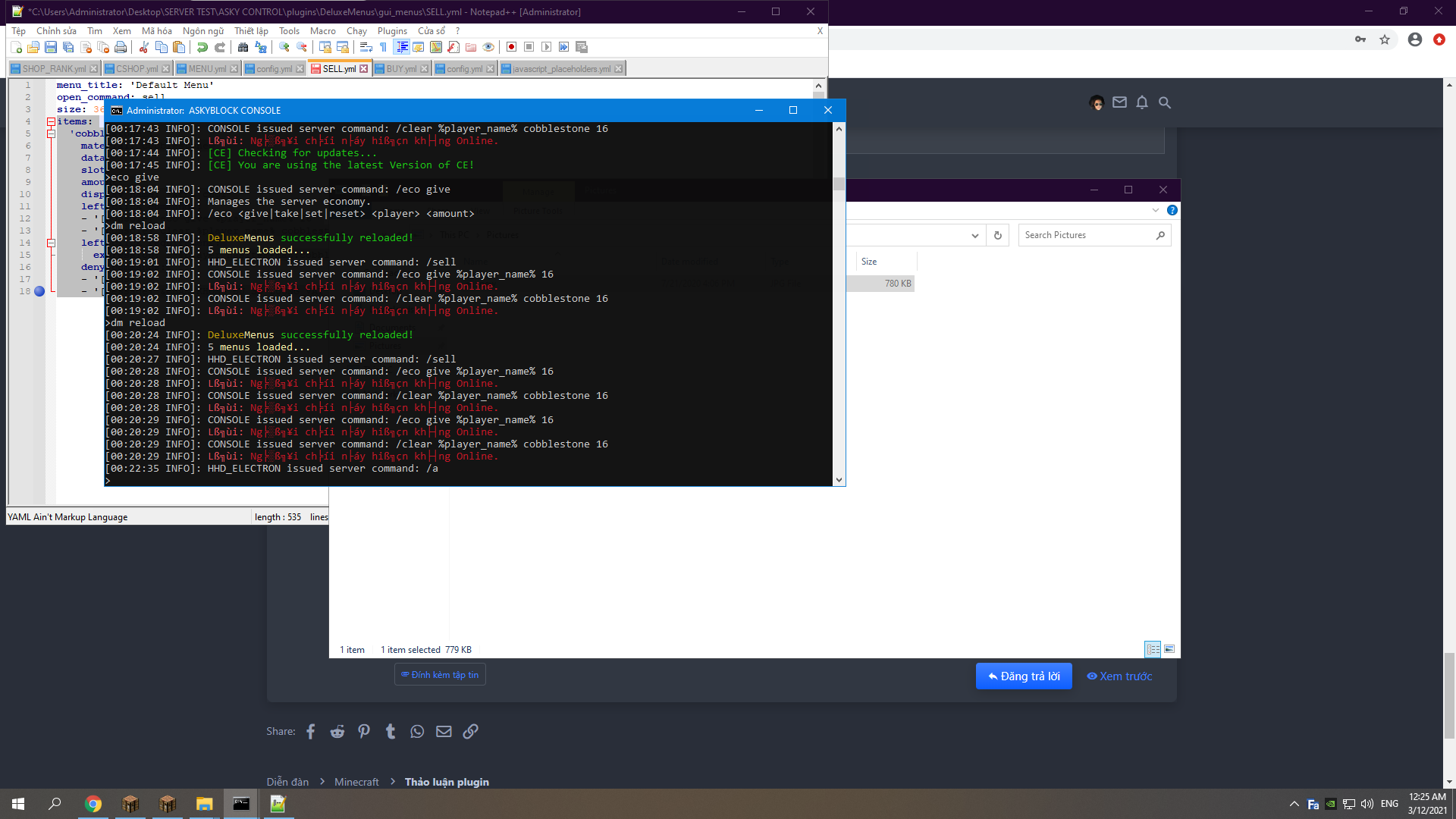Image resolution: width=1456 pixels, height=819 pixels.
Task: Open the address path dropdown in Explorer
Action: [x=974, y=236]
